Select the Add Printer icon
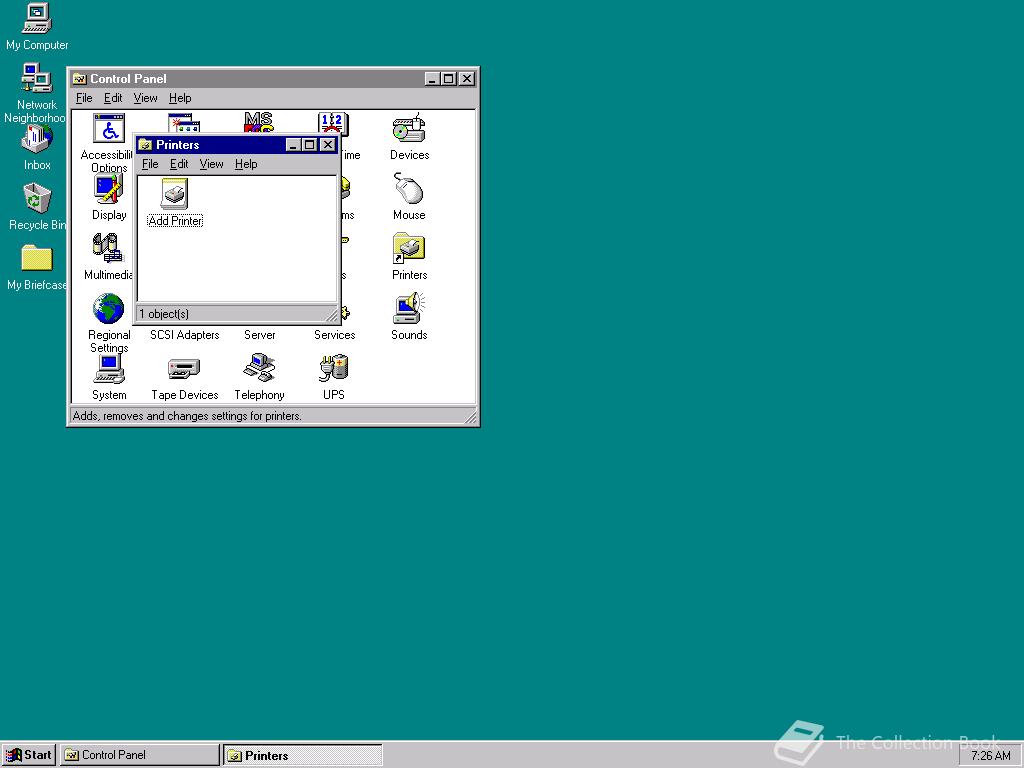 (174, 193)
